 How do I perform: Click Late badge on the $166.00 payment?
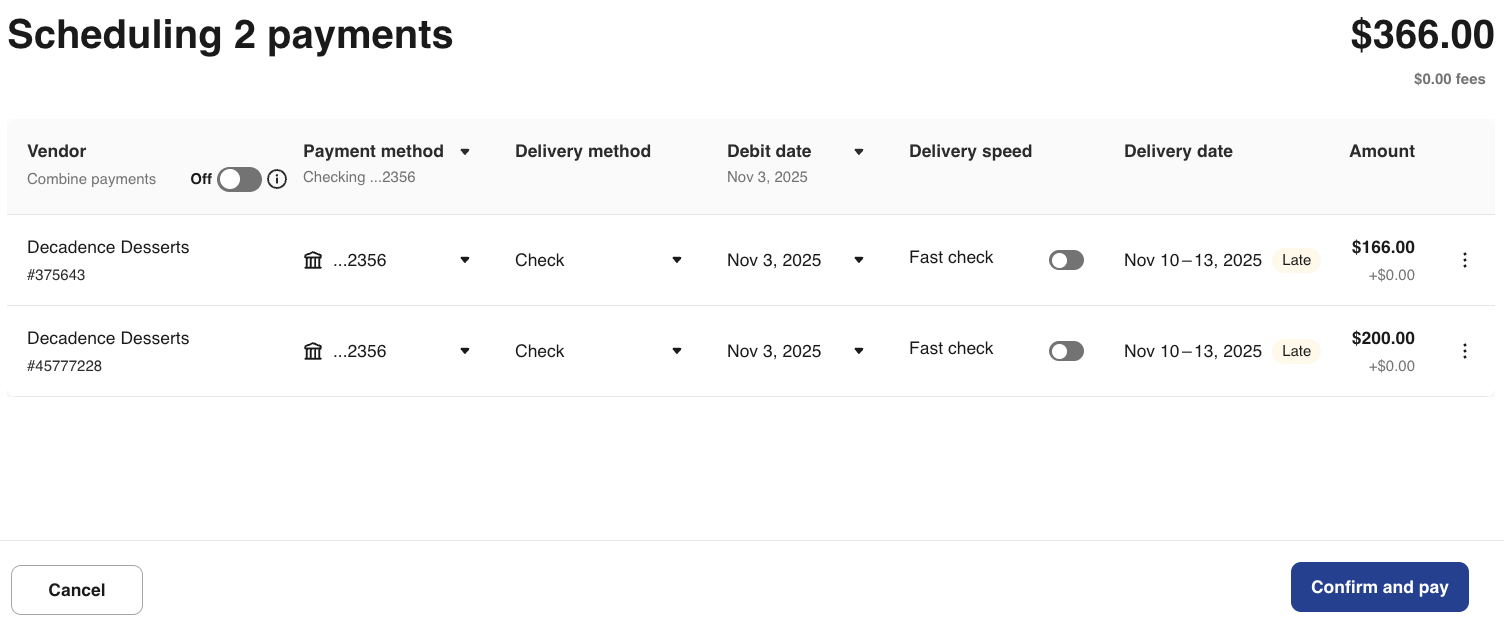(1296, 260)
